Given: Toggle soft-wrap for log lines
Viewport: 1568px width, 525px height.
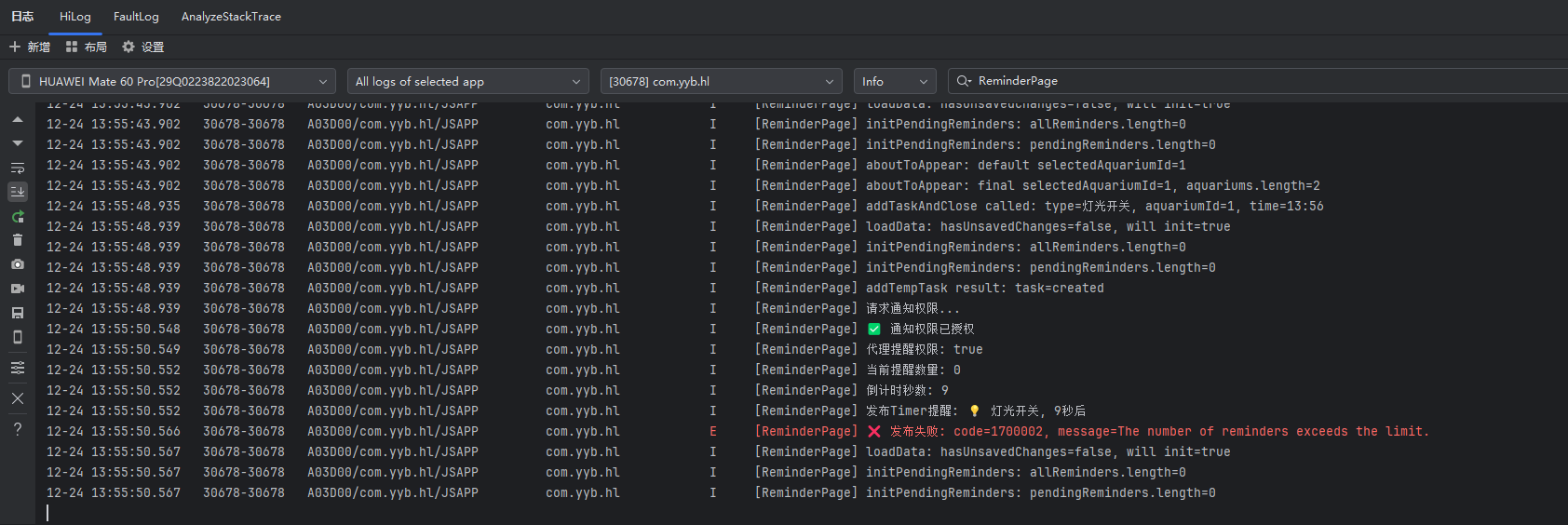Looking at the screenshot, I should tap(18, 168).
